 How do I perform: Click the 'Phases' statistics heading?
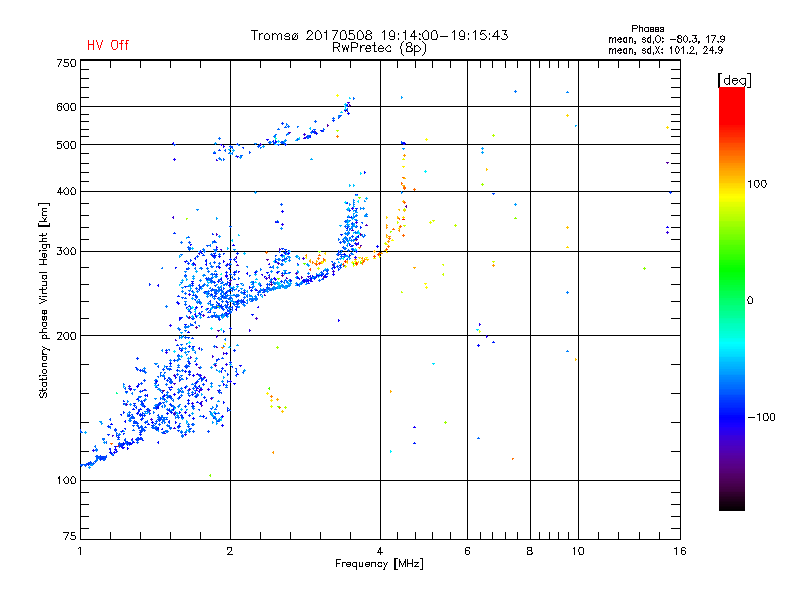(647, 29)
